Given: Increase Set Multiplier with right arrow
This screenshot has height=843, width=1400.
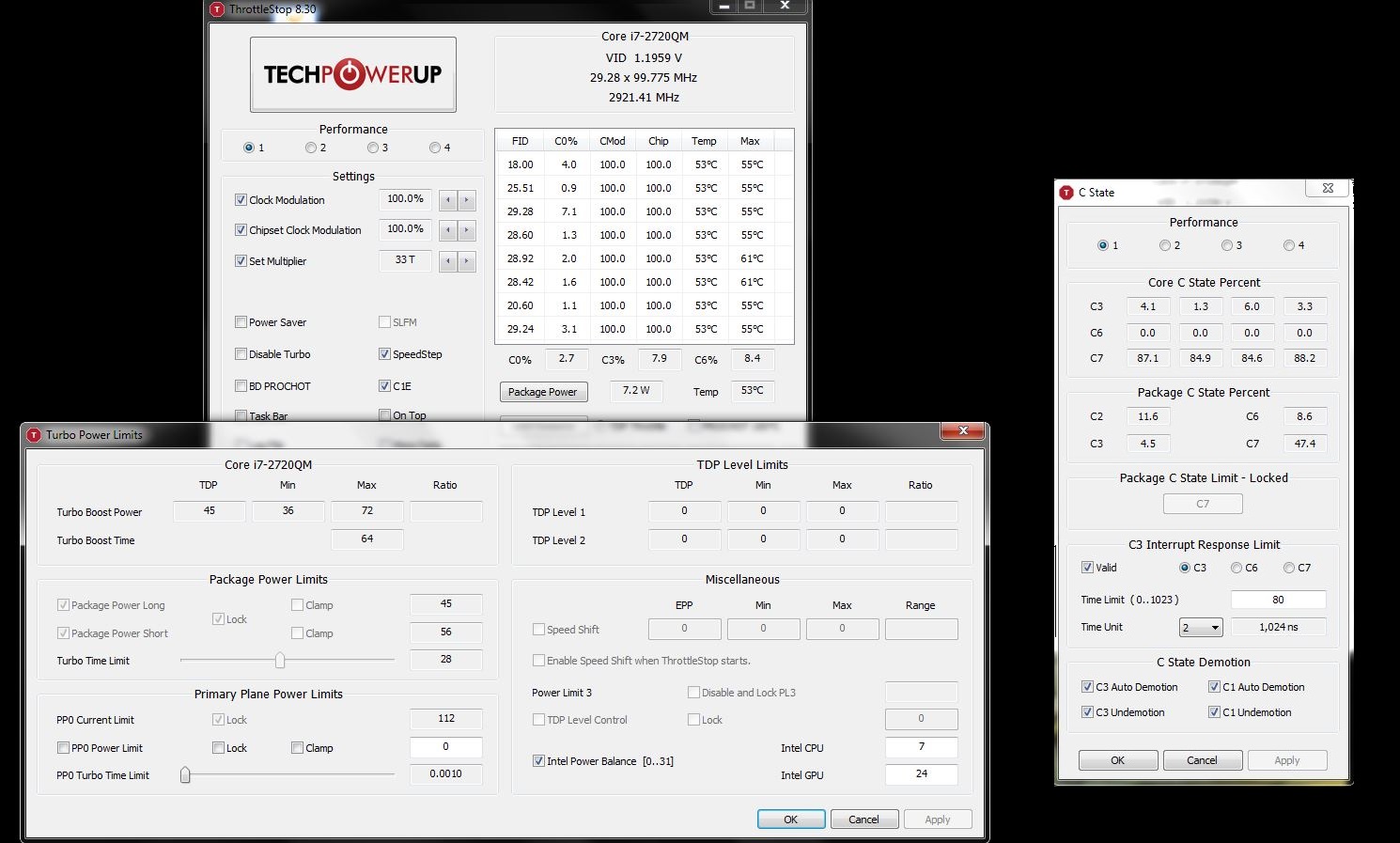Looking at the screenshot, I should (x=466, y=261).
